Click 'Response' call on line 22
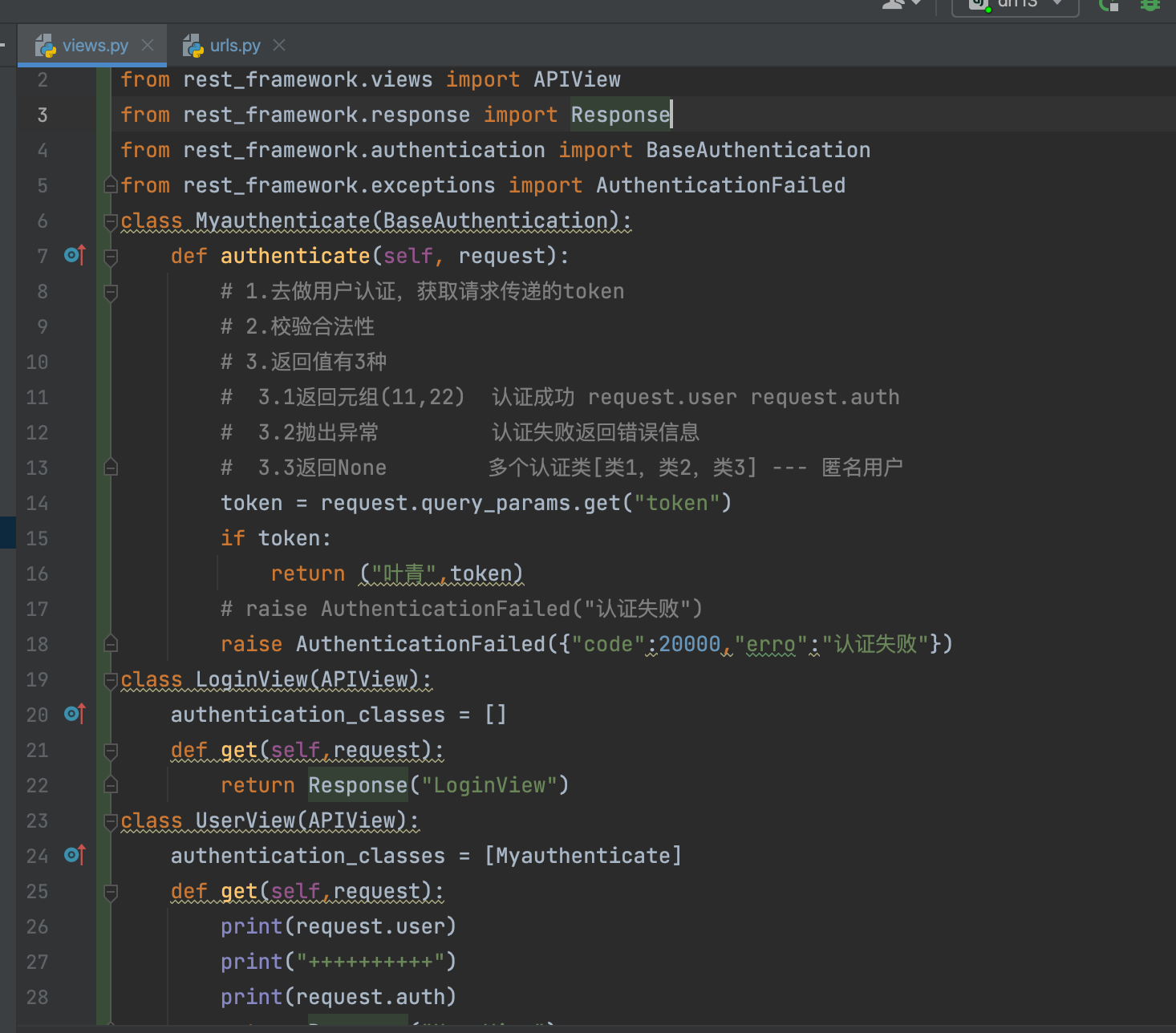Viewport: 1176px width, 1033px height. (358, 785)
